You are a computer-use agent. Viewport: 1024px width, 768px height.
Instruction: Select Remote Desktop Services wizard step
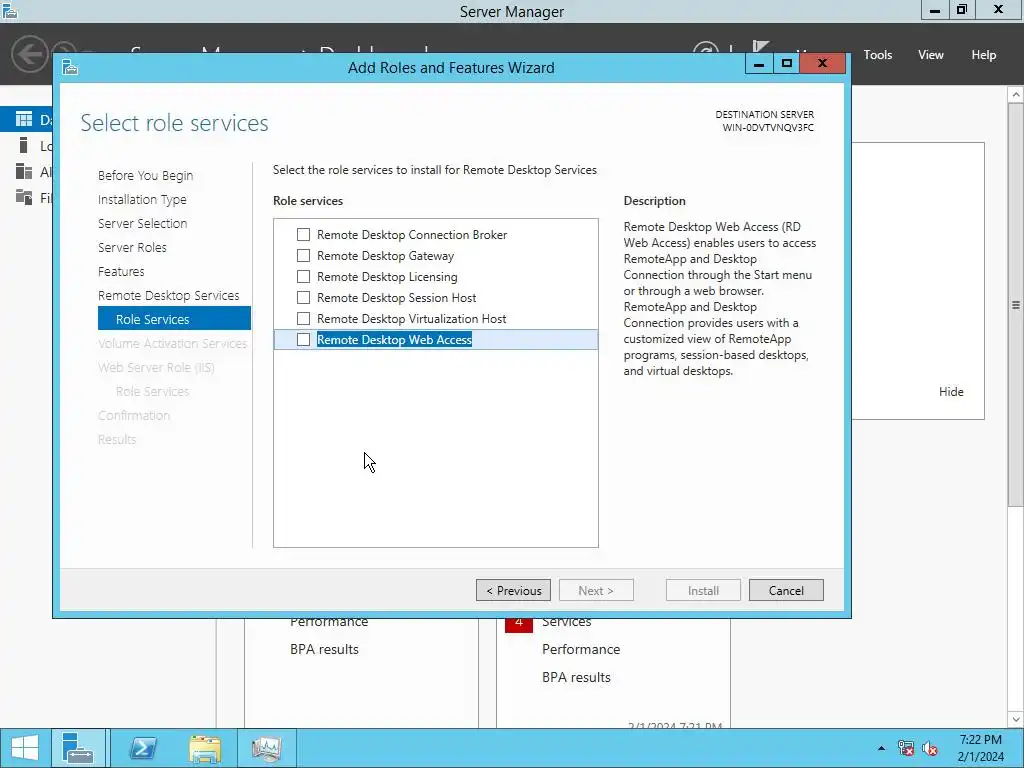[168, 295]
